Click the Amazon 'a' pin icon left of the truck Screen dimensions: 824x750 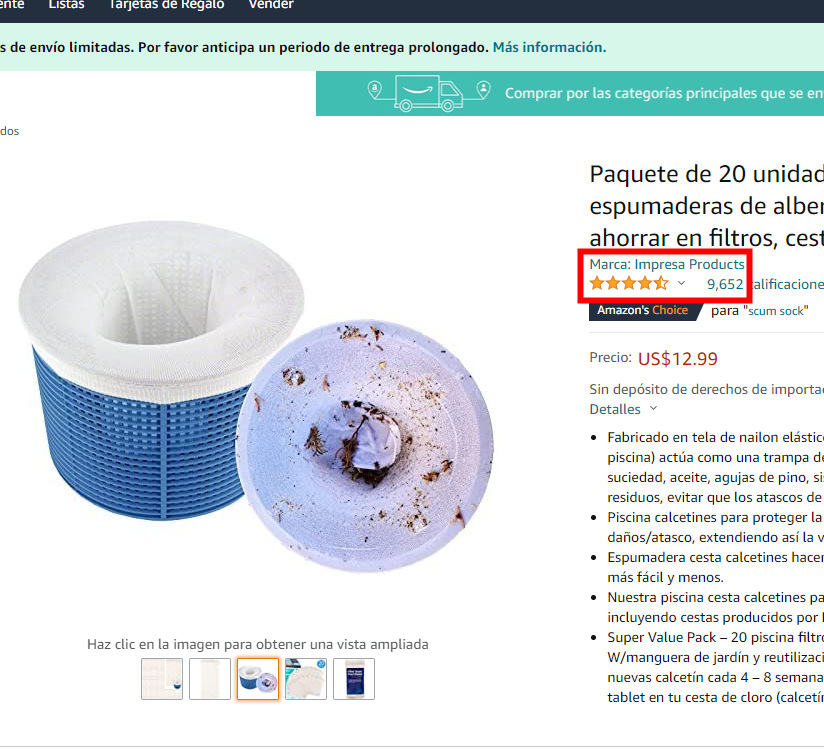(x=374, y=89)
